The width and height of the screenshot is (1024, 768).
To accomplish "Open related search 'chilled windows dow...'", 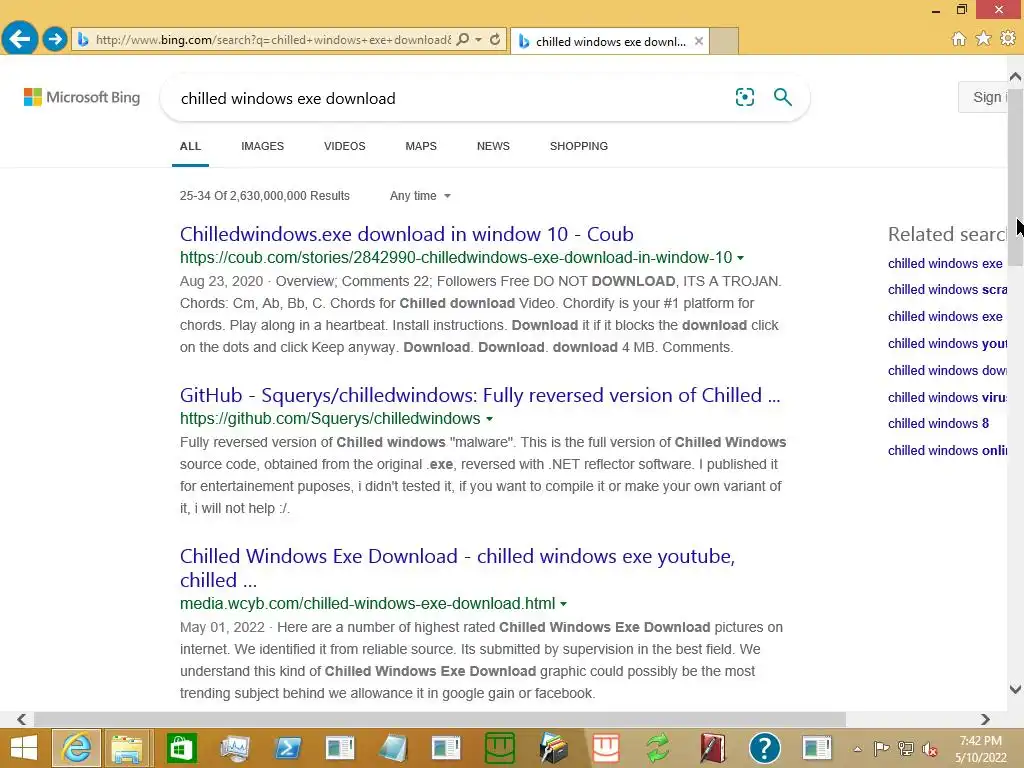I will point(947,370).
